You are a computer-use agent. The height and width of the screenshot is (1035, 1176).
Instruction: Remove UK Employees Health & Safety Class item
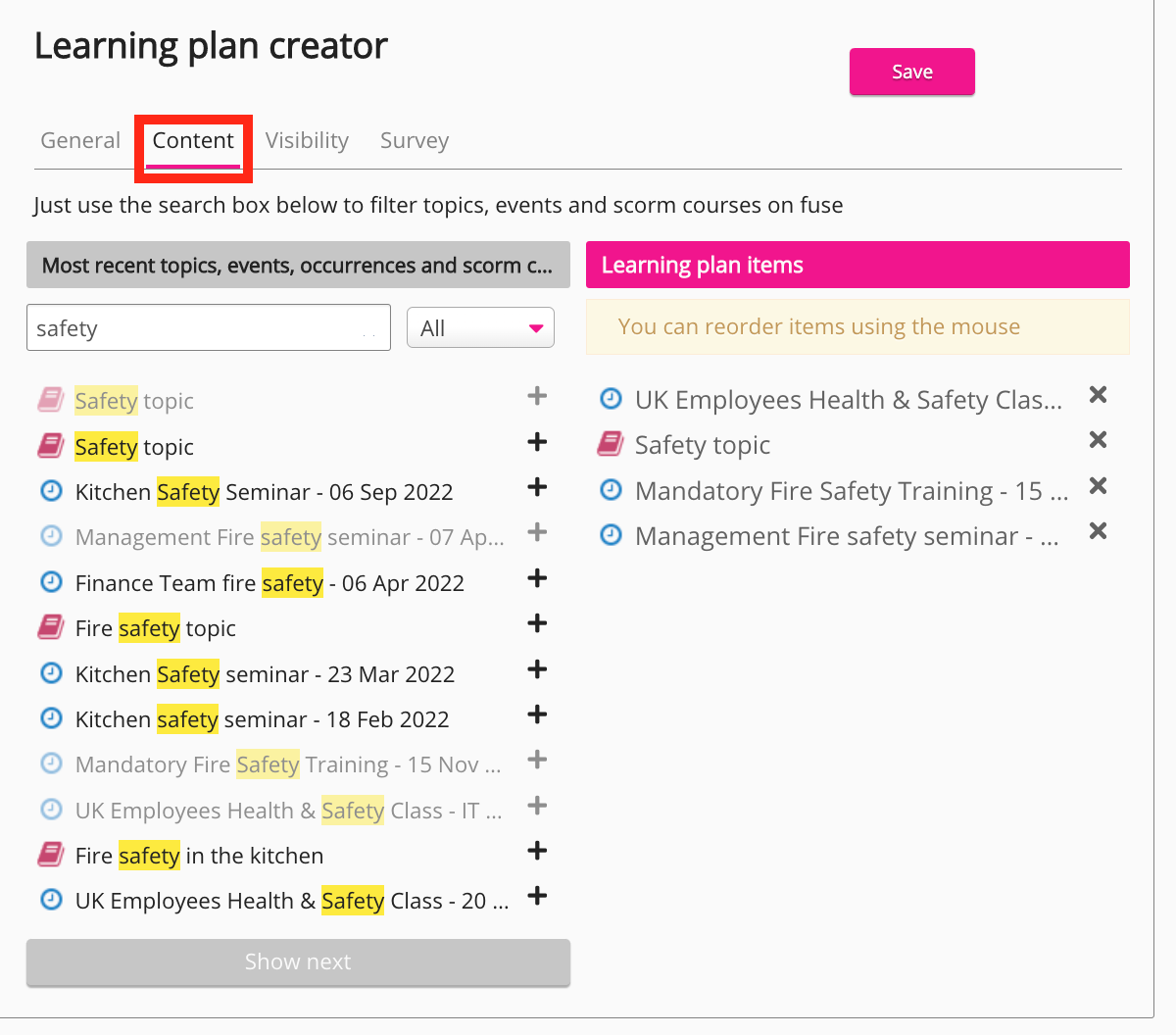pos(1098,395)
